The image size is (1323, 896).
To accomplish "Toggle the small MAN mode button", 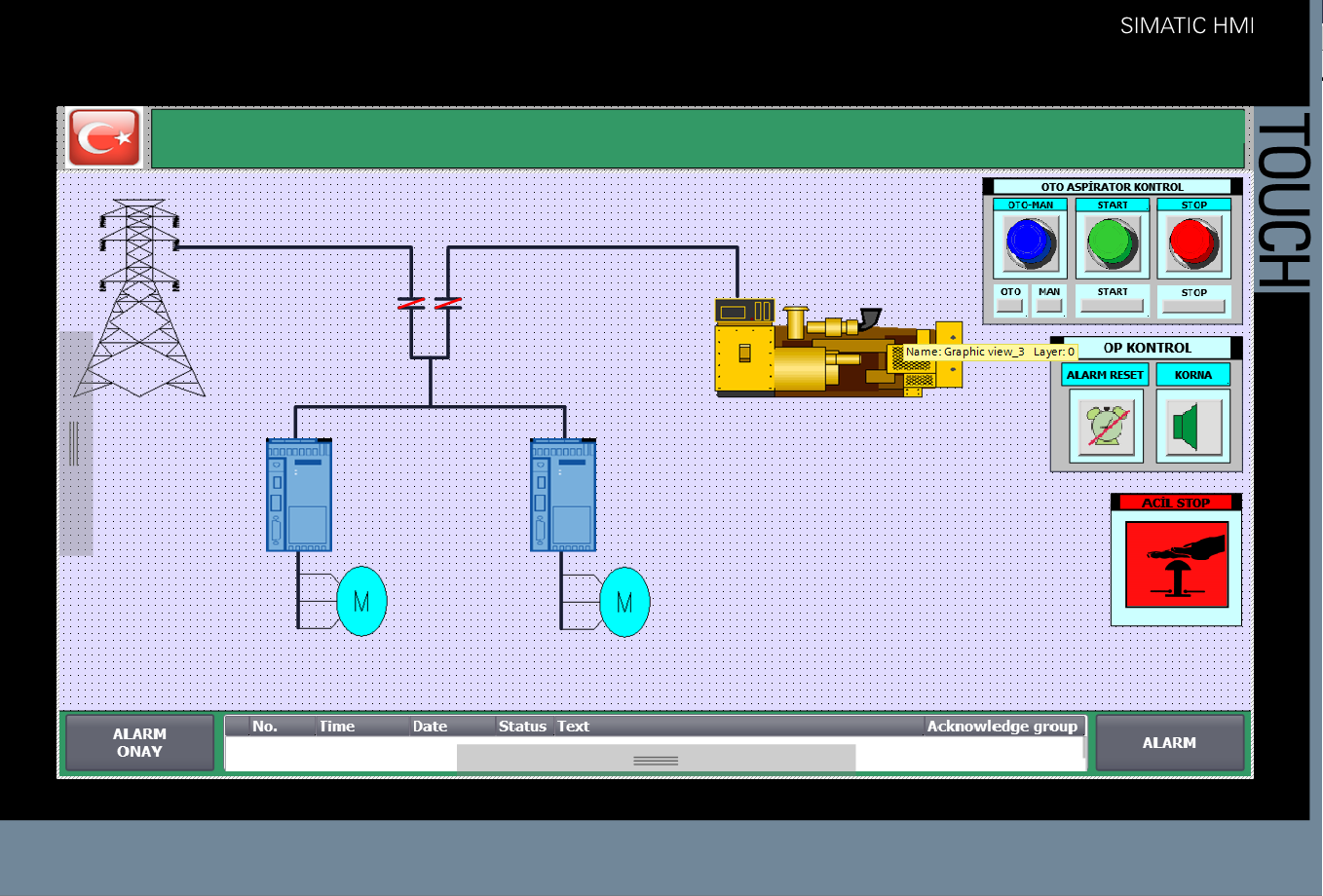I will 1049,306.
